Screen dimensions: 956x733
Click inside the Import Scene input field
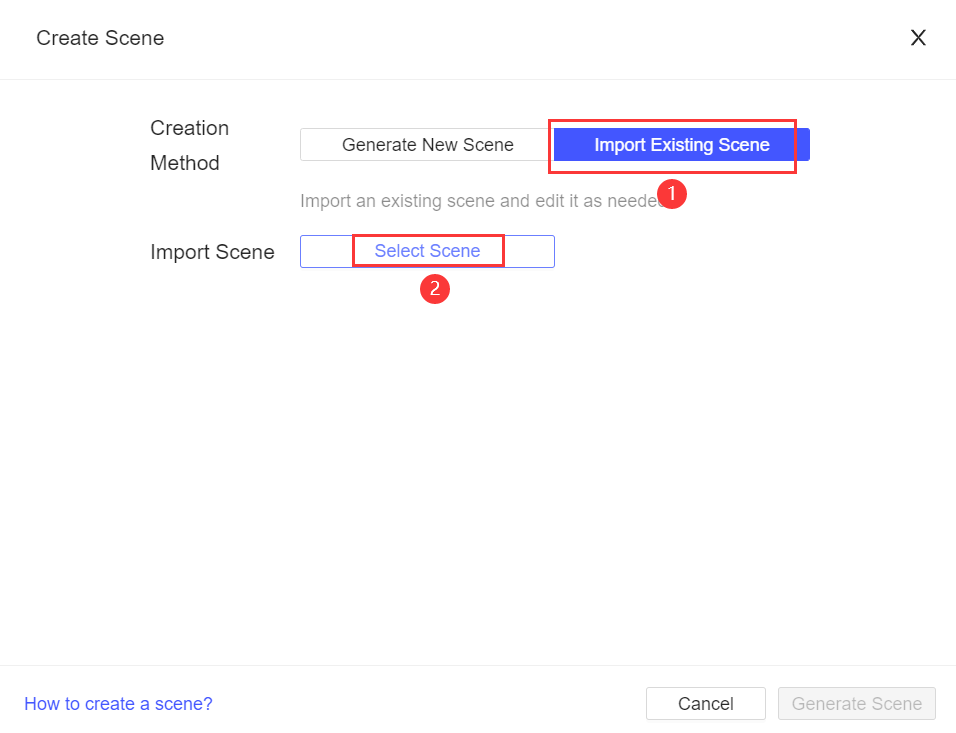pos(330,251)
